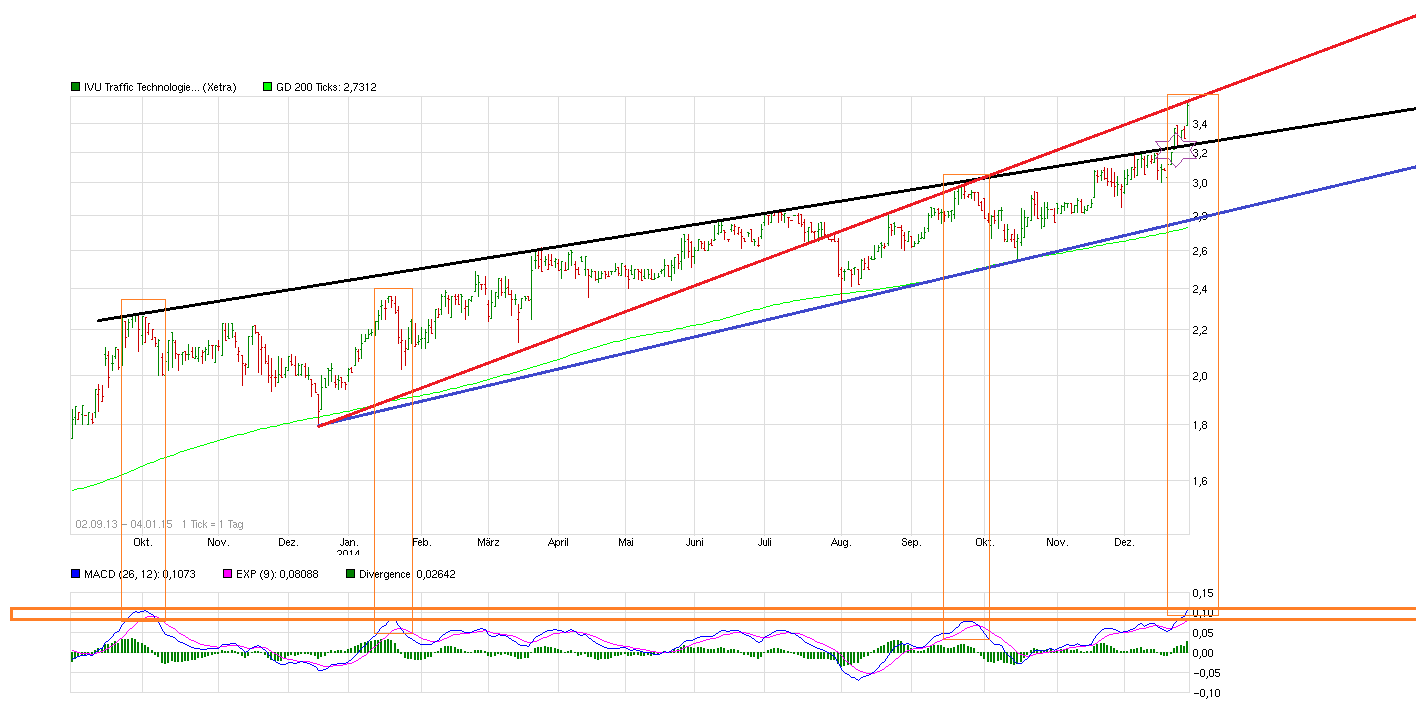Click the dark green IVU Traffic legend swatch
Viewport: 1416px width, 727px height.
(75, 88)
